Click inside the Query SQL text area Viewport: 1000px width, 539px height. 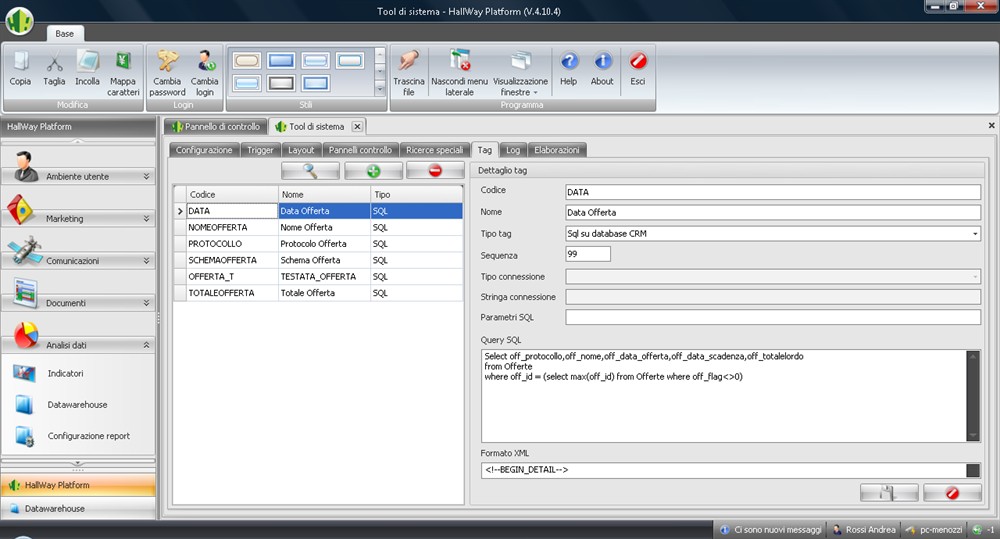tap(724, 395)
